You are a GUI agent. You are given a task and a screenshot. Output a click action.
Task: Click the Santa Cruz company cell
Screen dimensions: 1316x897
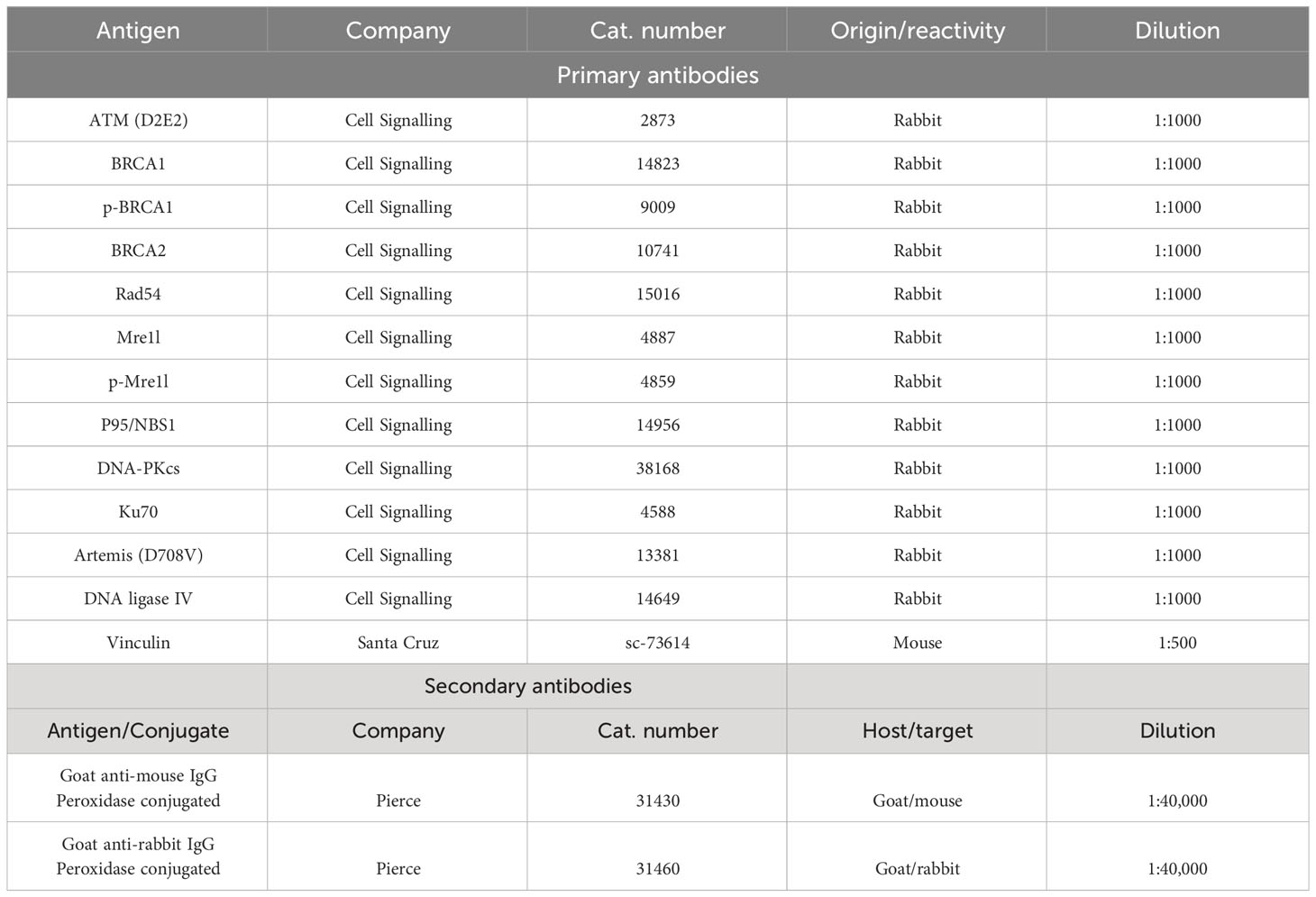(x=398, y=643)
